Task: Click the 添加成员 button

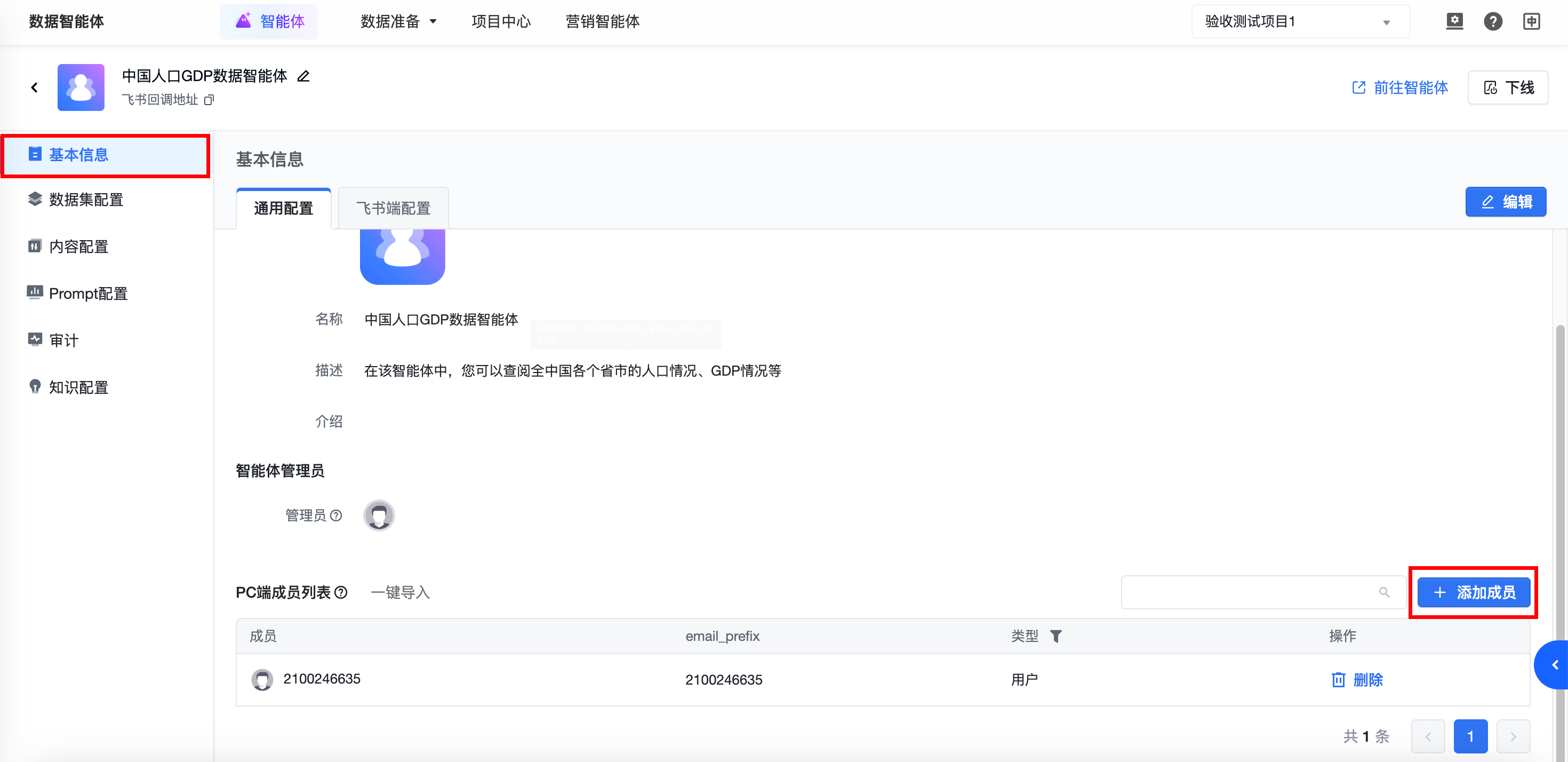Action: (1473, 592)
